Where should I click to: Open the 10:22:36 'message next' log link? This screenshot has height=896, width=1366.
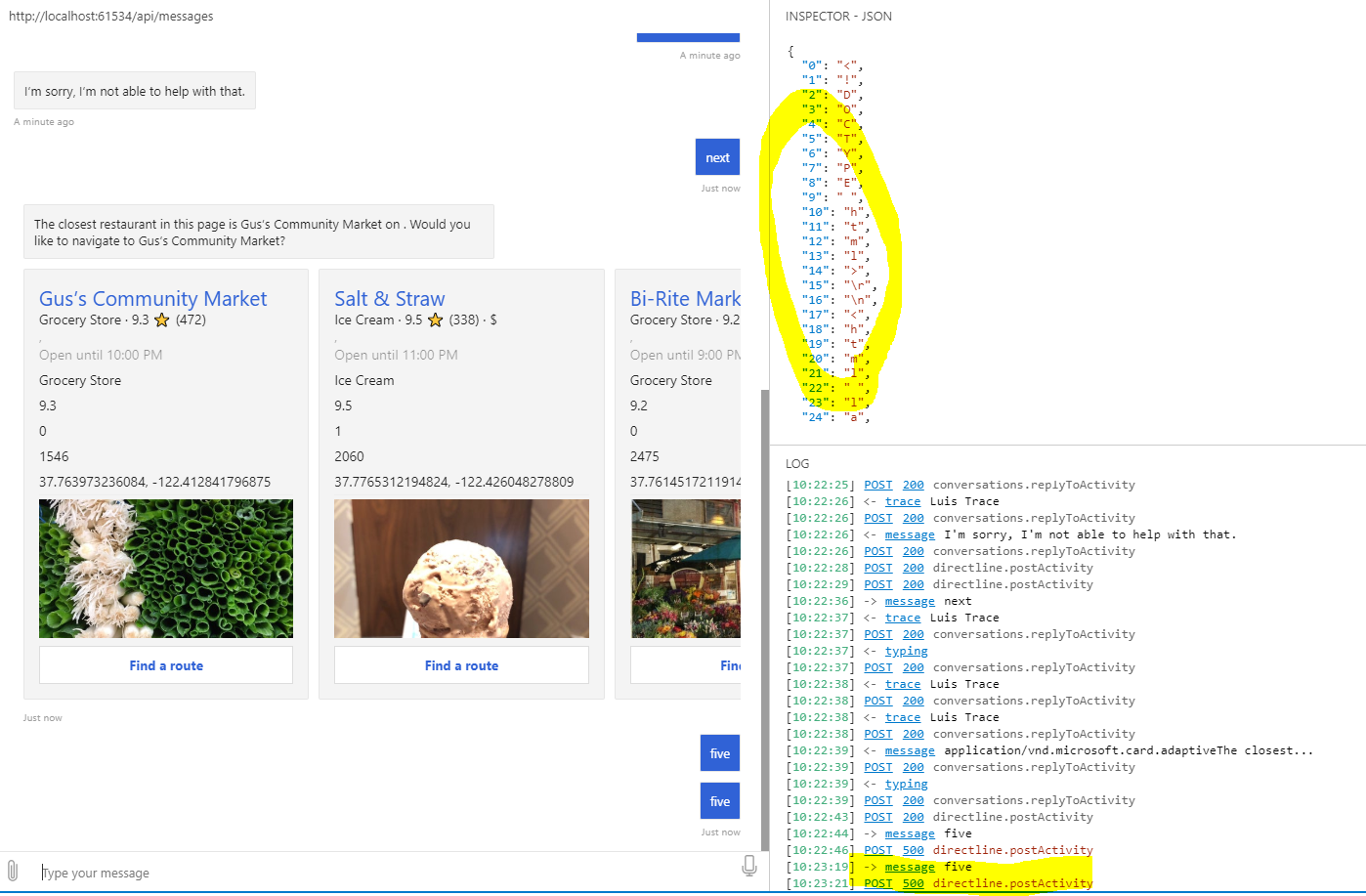click(x=910, y=601)
